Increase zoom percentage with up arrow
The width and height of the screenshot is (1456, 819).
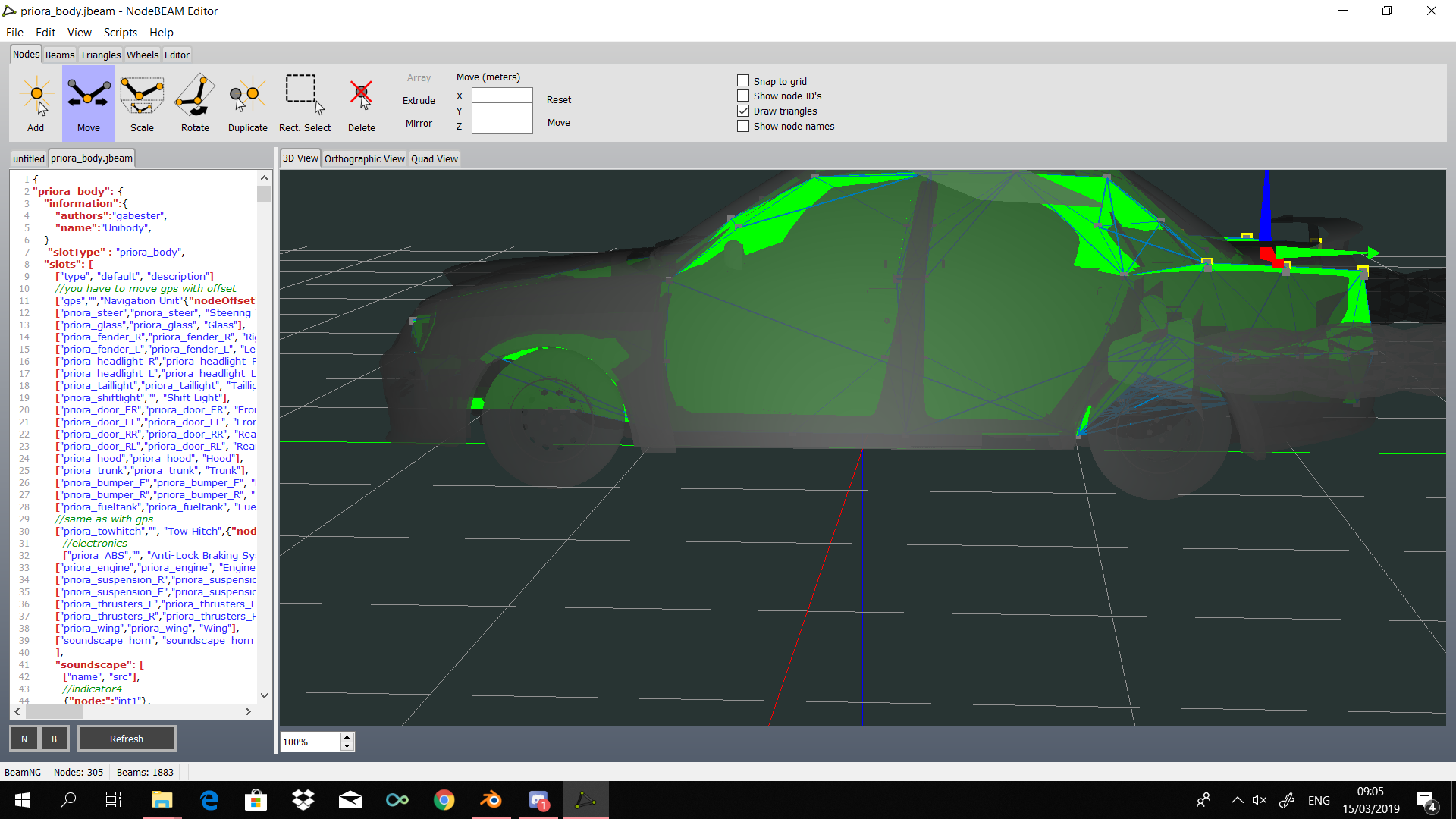347,737
